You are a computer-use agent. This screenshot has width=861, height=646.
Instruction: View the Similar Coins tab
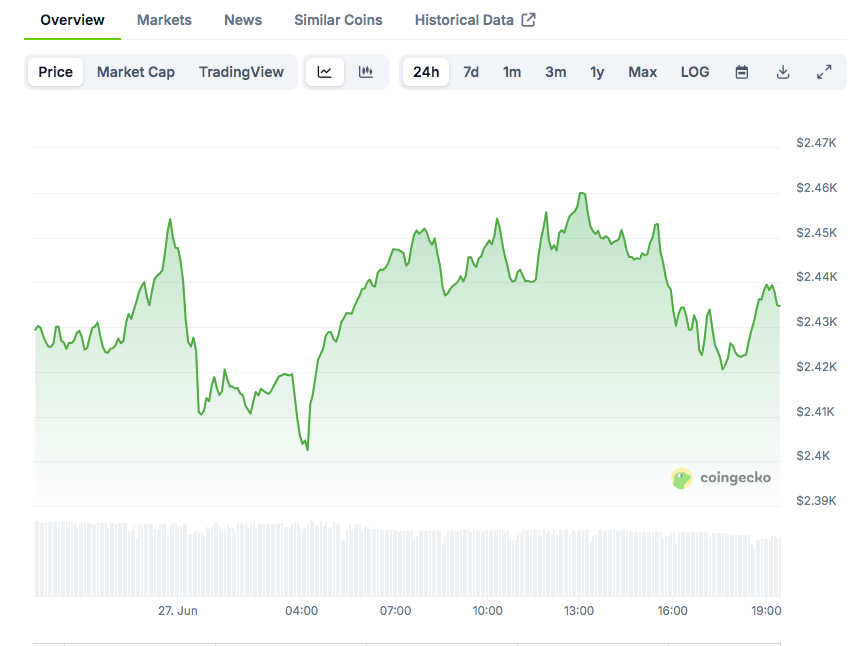tap(338, 20)
